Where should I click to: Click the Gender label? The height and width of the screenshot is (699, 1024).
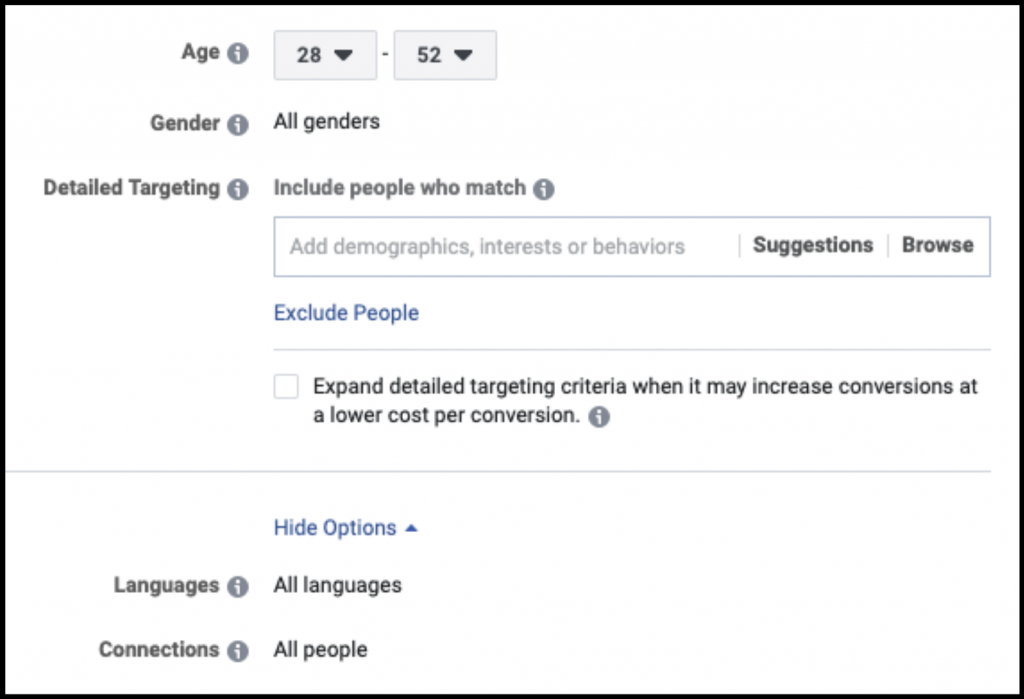tap(185, 123)
